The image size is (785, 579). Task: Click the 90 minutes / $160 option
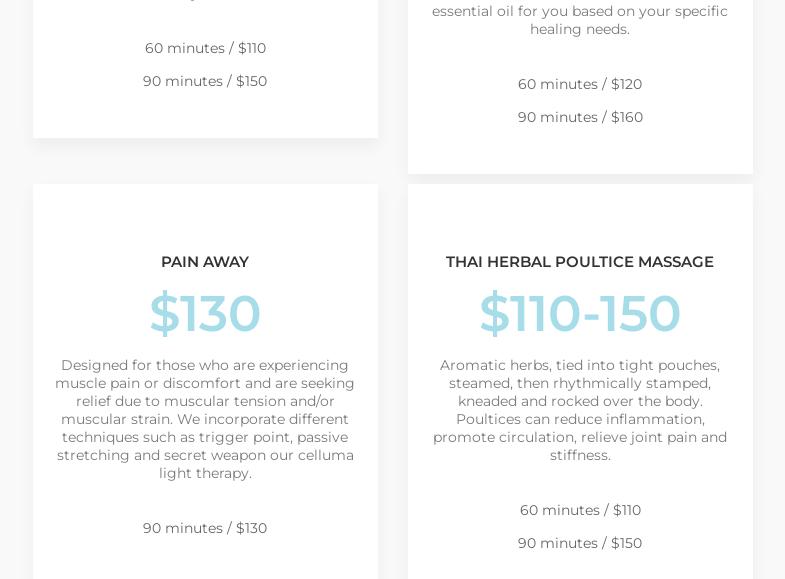pos(580,117)
